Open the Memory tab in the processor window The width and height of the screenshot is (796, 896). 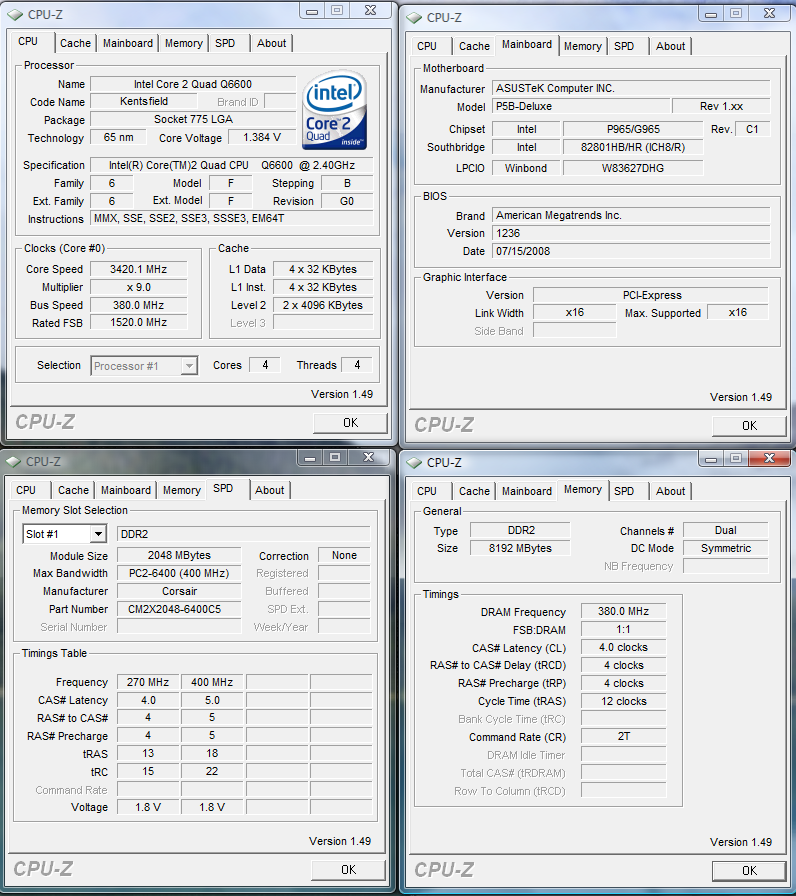pos(183,43)
